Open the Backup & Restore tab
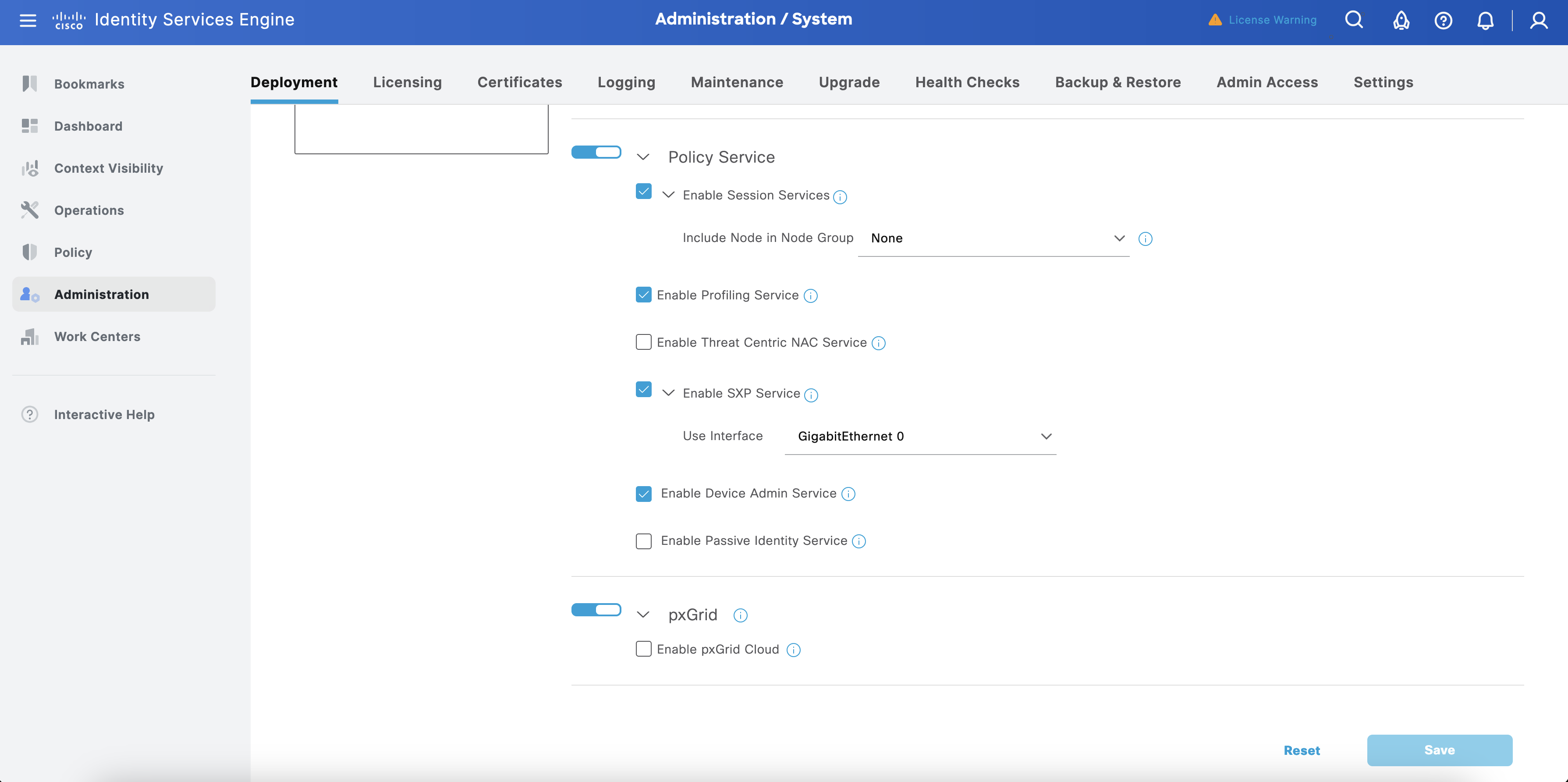Screen dimensions: 1568x782 [1117, 82]
